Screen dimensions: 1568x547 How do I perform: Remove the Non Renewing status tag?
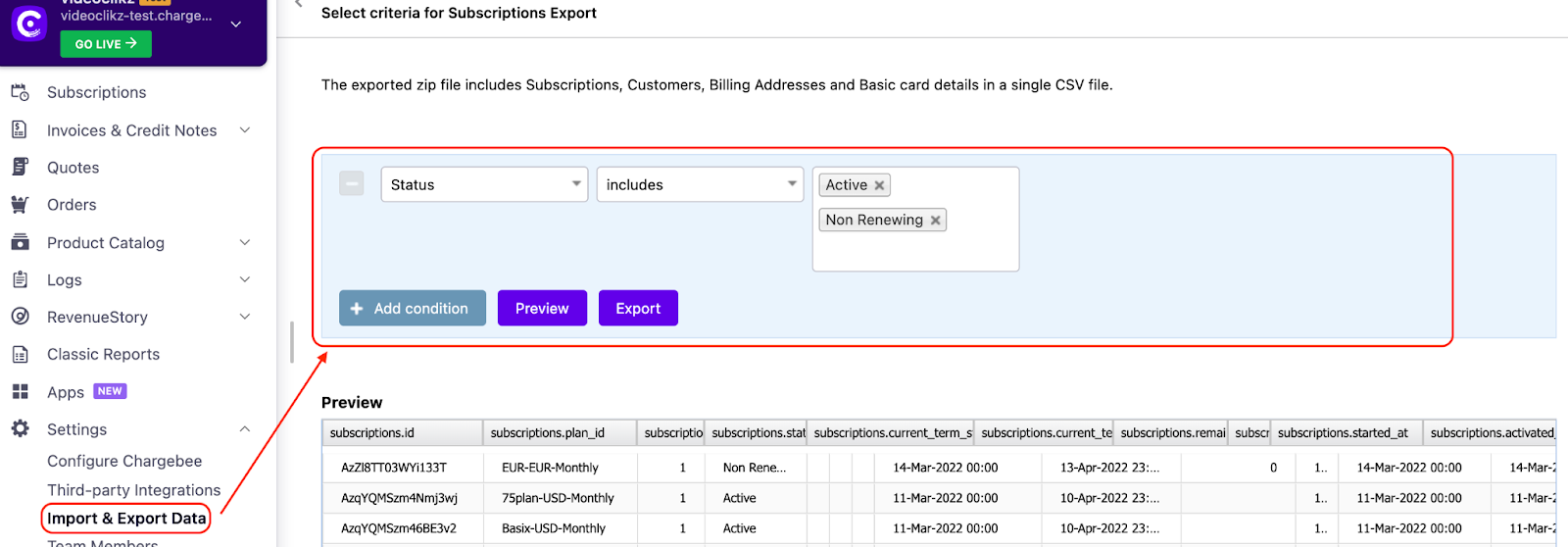[x=936, y=221]
